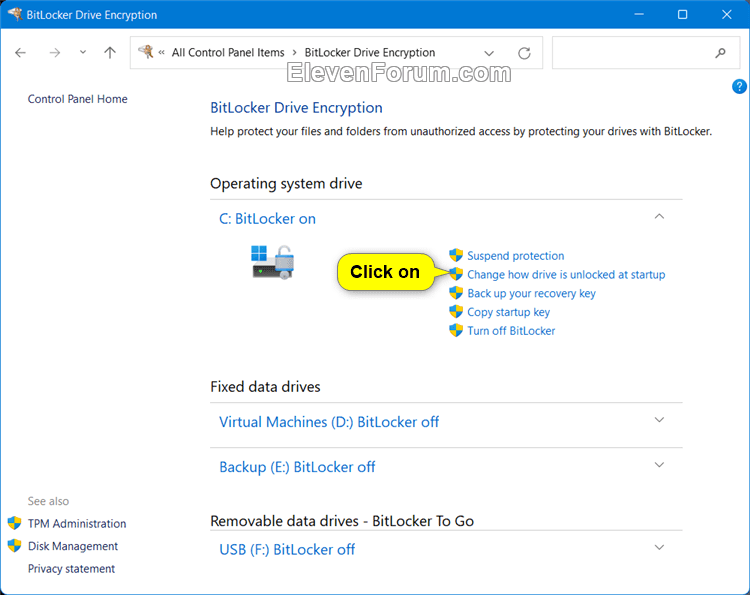Click 'Removable data drives - BitLocker To Go' heading
This screenshot has width=750, height=595.
pos(342,521)
